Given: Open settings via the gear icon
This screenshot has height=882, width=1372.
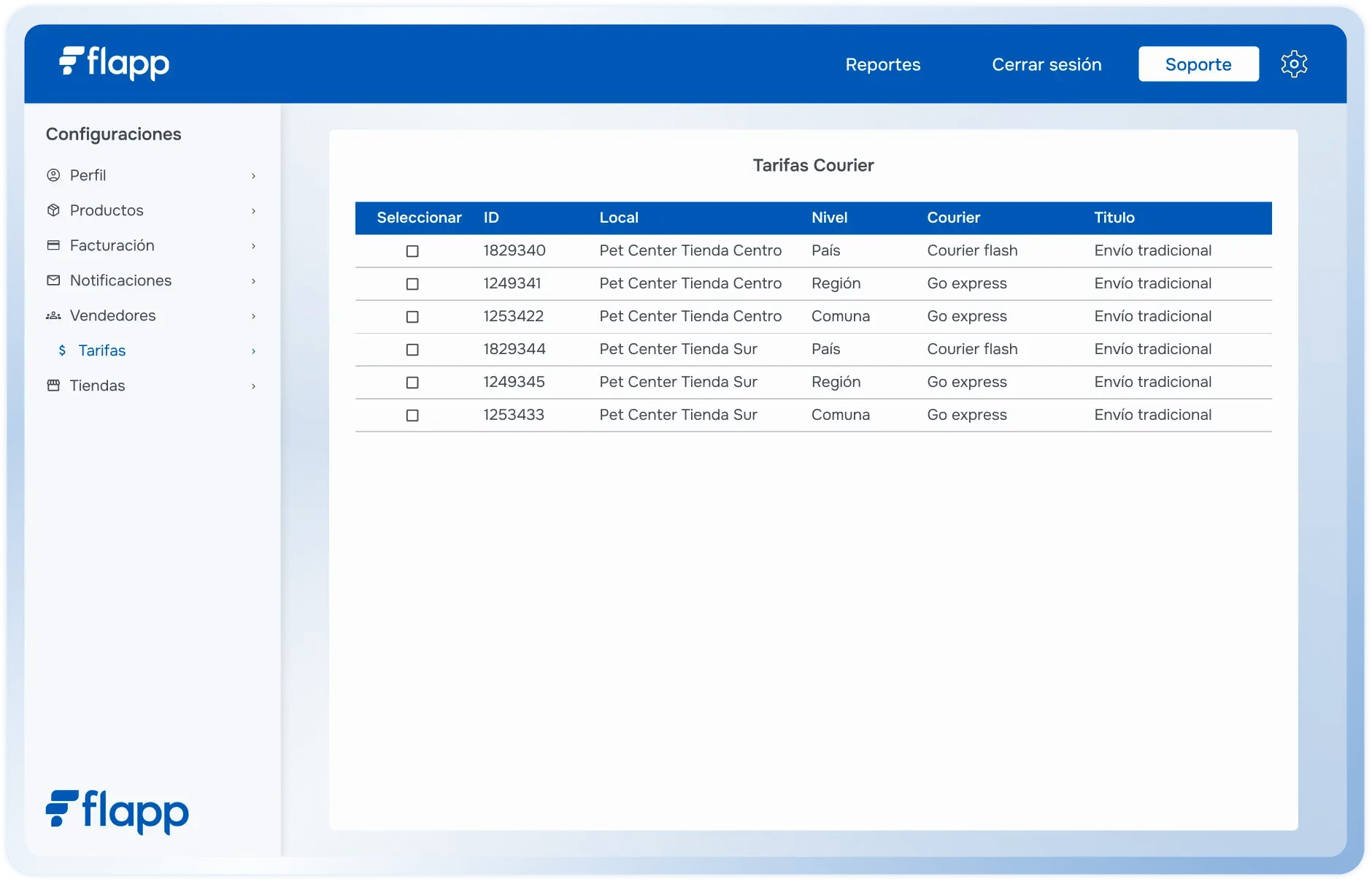Looking at the screenshot, I should point(1294,64).
